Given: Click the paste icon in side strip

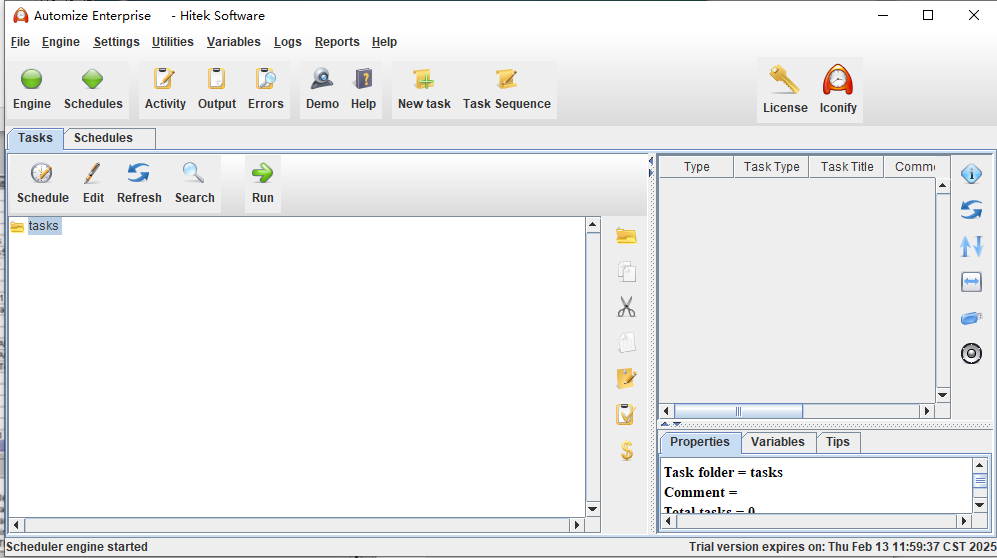Looking at the screenshot, I should (x=626, y=343).
